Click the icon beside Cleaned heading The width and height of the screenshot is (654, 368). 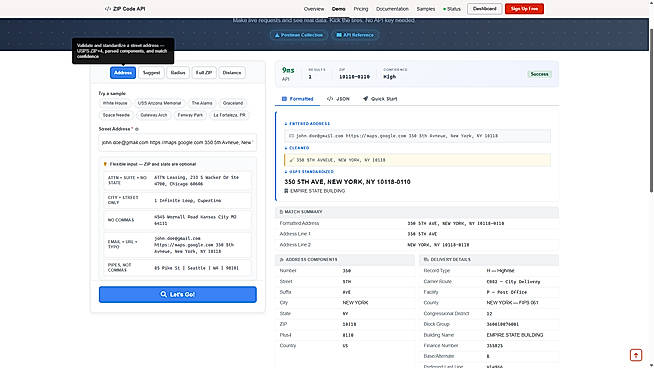coord(286,148)
